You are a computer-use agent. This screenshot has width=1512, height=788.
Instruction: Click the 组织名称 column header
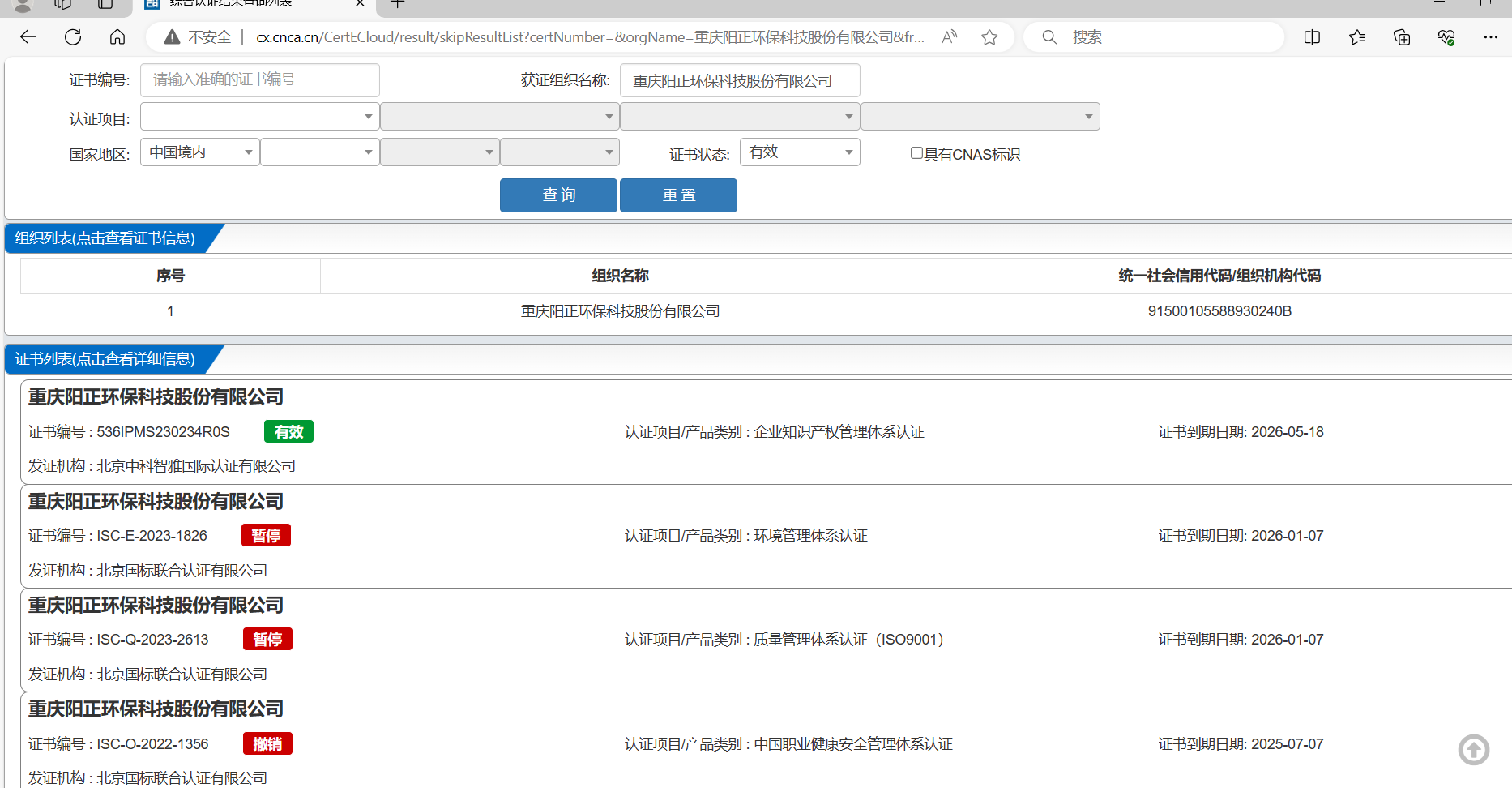[620, 276]
